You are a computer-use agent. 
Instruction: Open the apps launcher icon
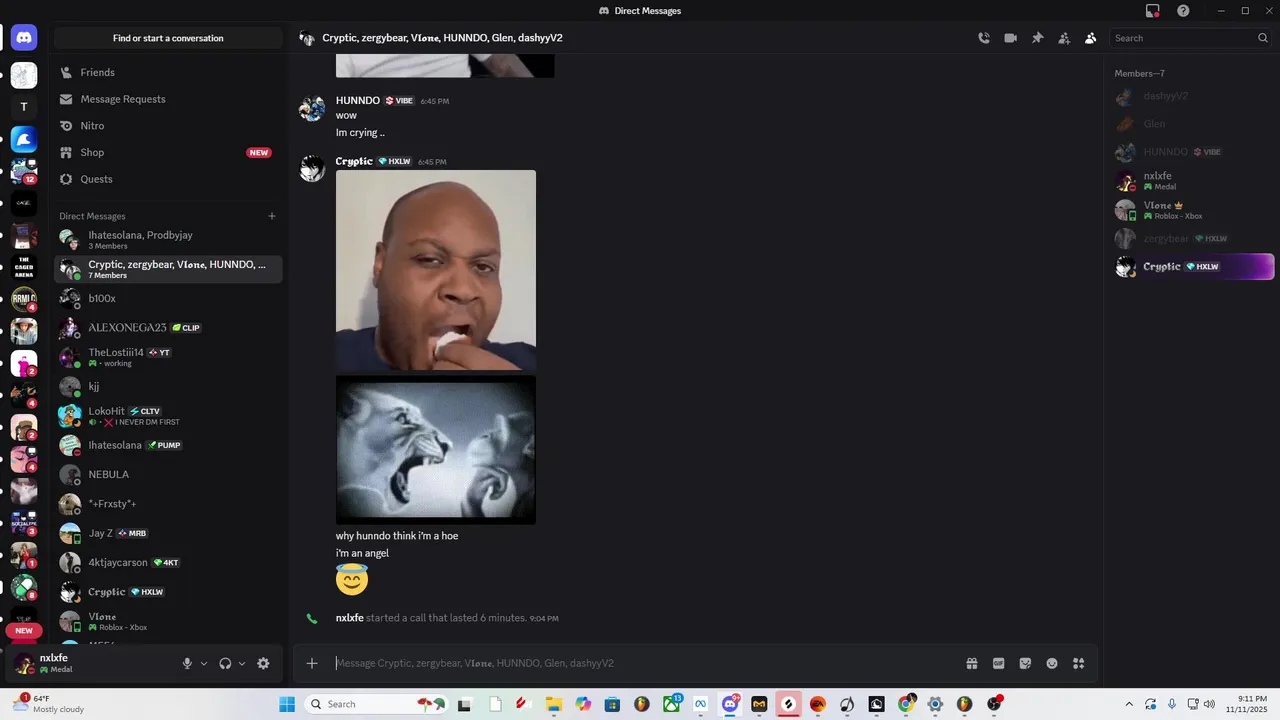click(1079, 663)
